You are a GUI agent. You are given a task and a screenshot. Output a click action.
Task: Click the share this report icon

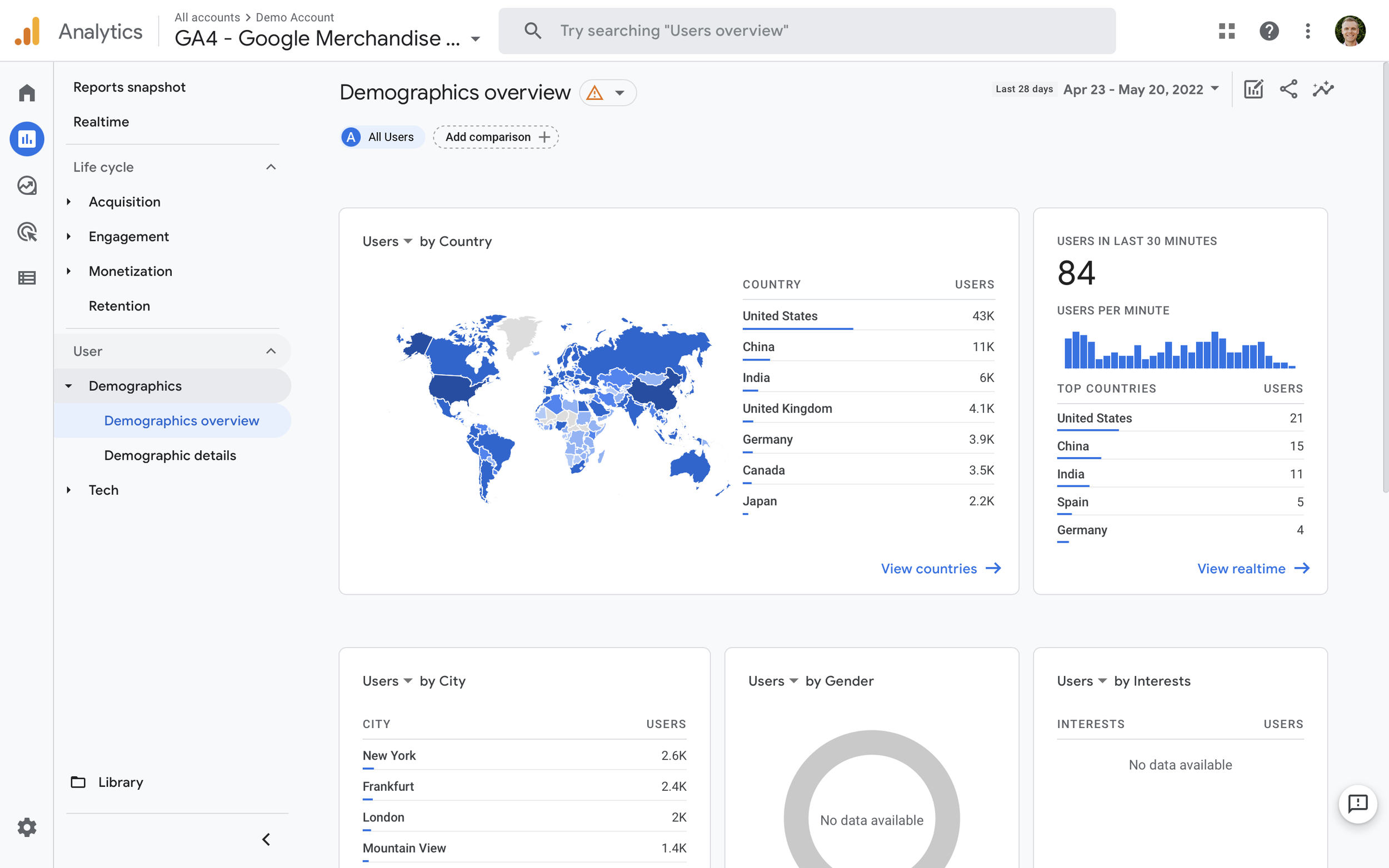click(x=1288, y=89)
